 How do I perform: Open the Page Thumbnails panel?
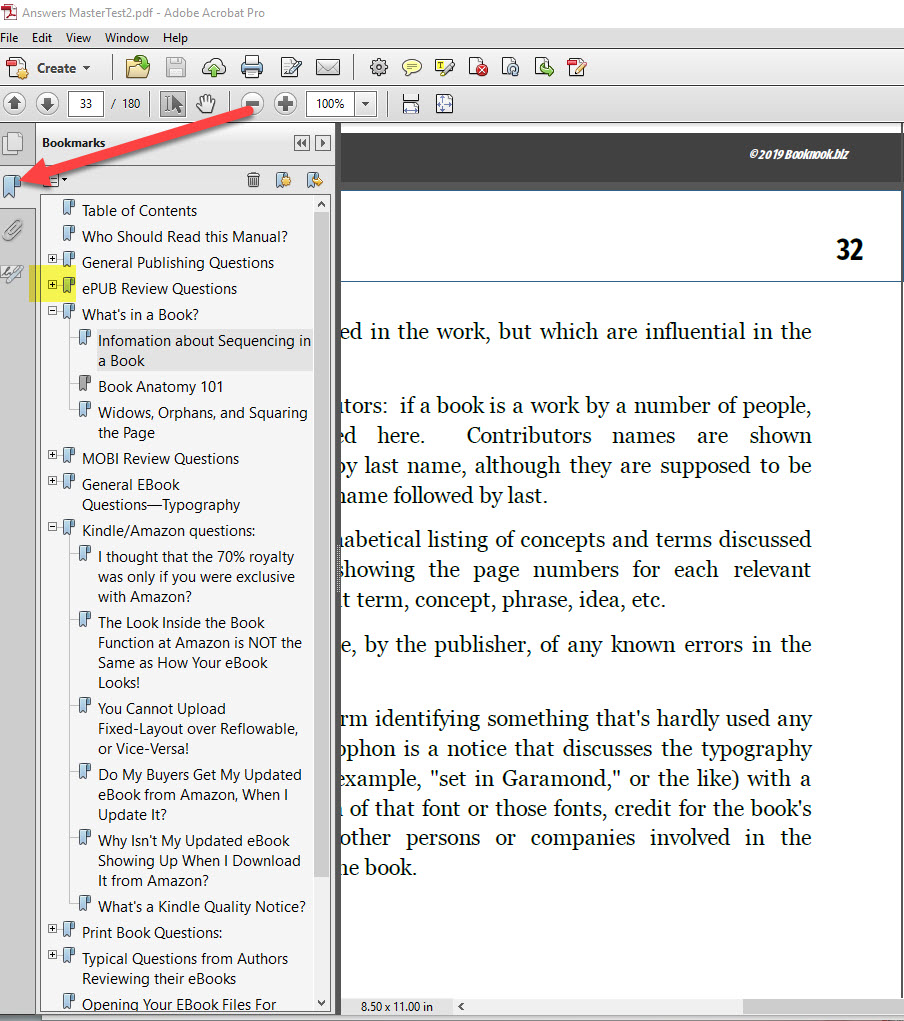coord(15,143)
